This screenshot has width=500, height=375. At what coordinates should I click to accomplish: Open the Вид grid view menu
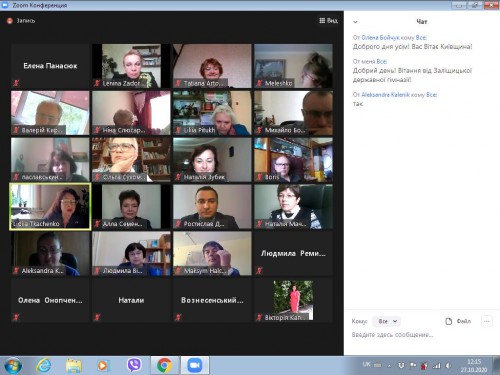[x=328, y=21]
